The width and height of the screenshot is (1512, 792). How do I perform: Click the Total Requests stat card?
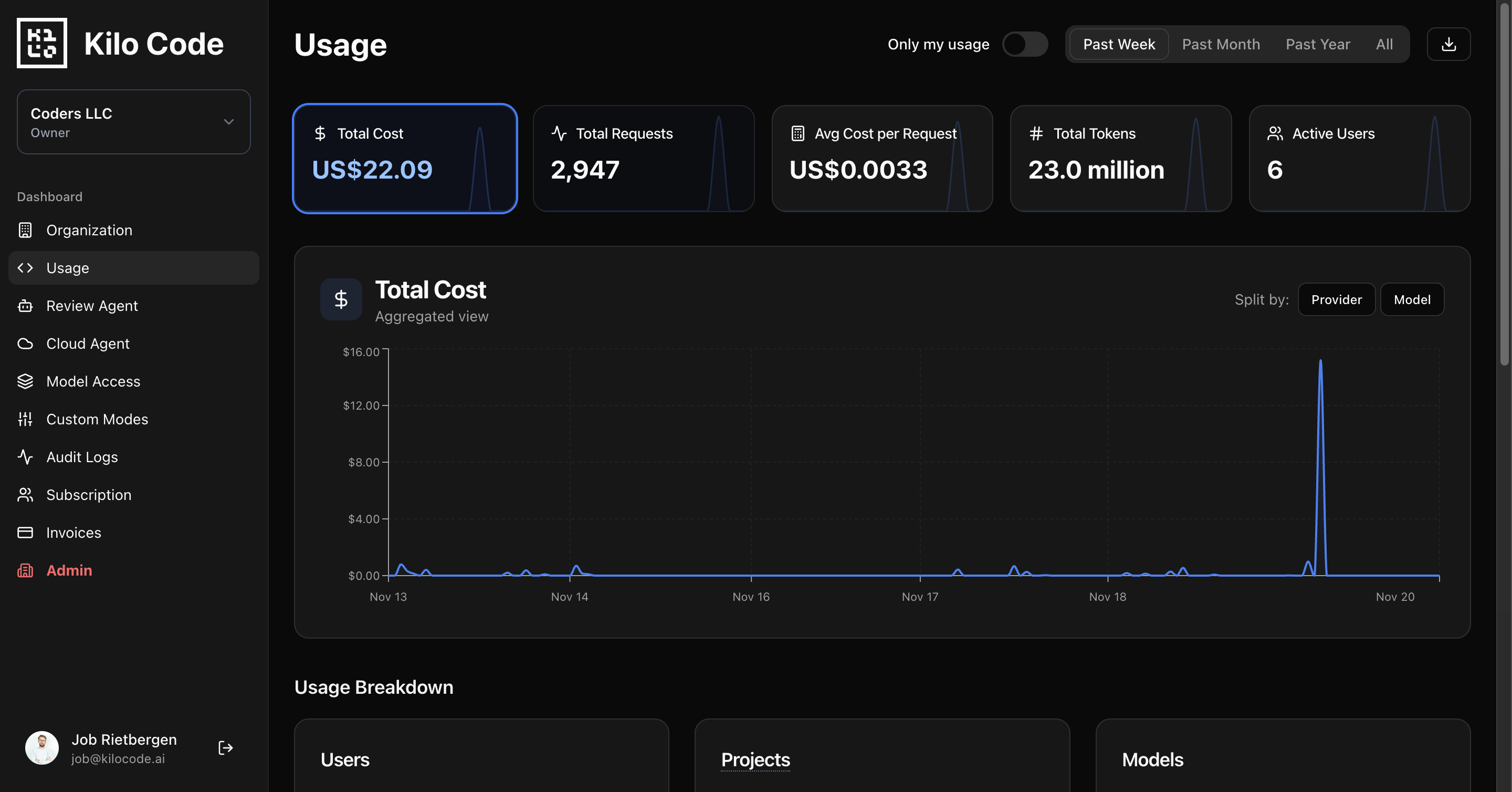point(643,159)
